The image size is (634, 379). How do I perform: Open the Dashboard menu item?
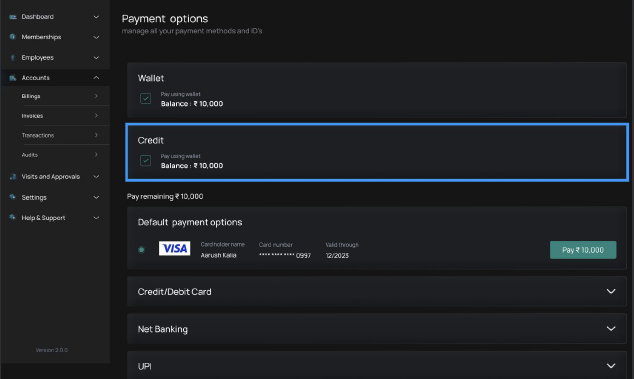(x=55, y=17)
